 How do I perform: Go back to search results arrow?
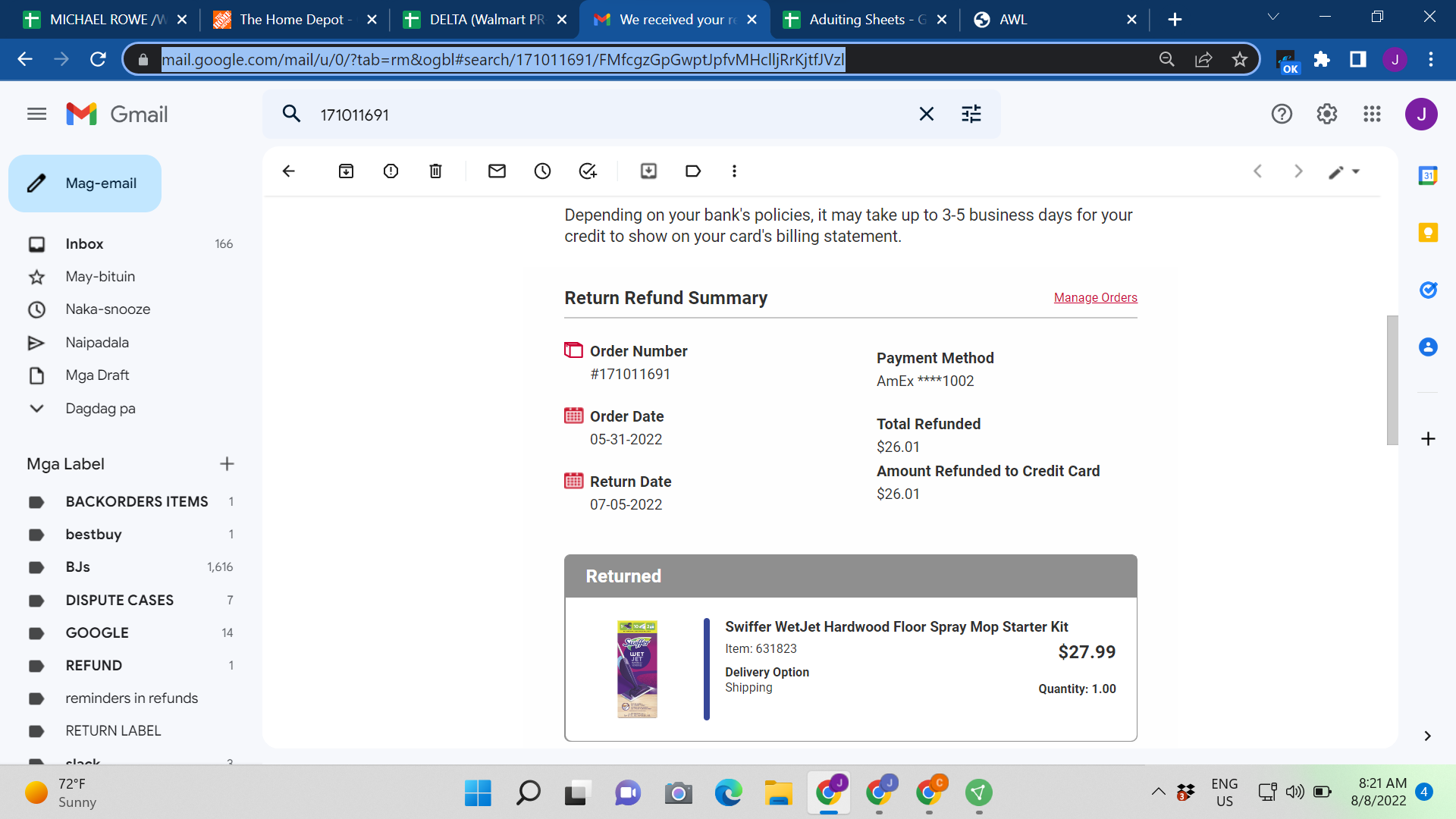click(289, 171)
